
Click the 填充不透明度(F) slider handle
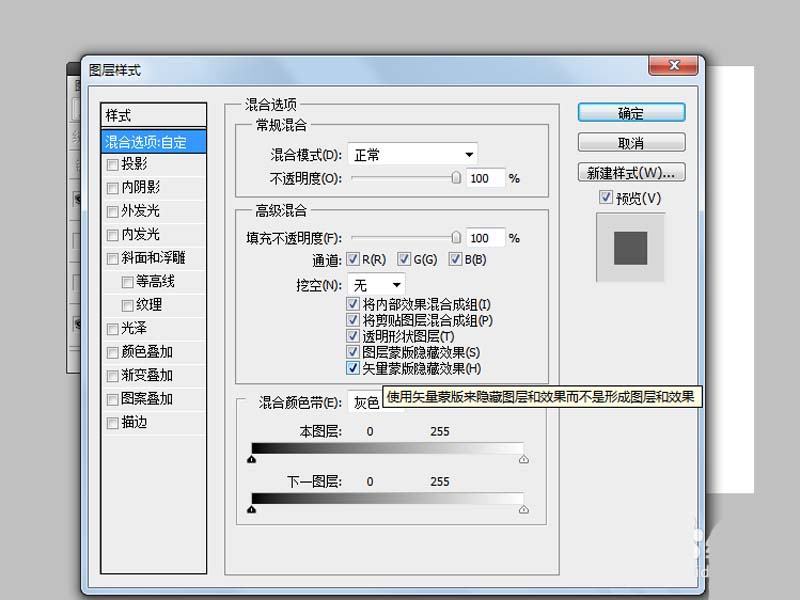456,237
